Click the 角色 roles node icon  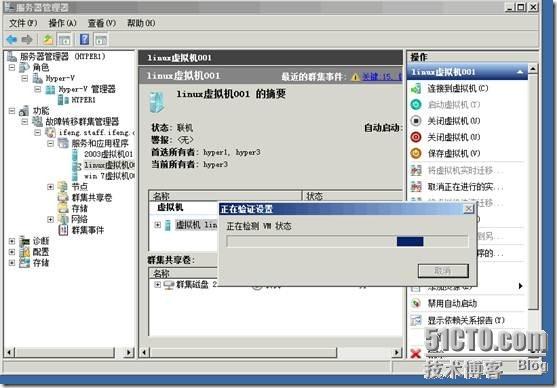click(x=25, y=67)
